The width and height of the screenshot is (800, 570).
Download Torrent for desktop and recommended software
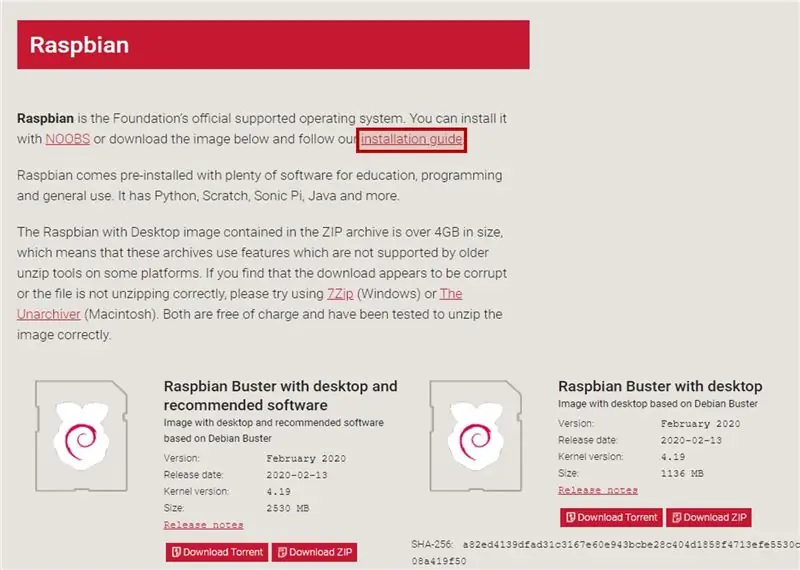(217, 552)
